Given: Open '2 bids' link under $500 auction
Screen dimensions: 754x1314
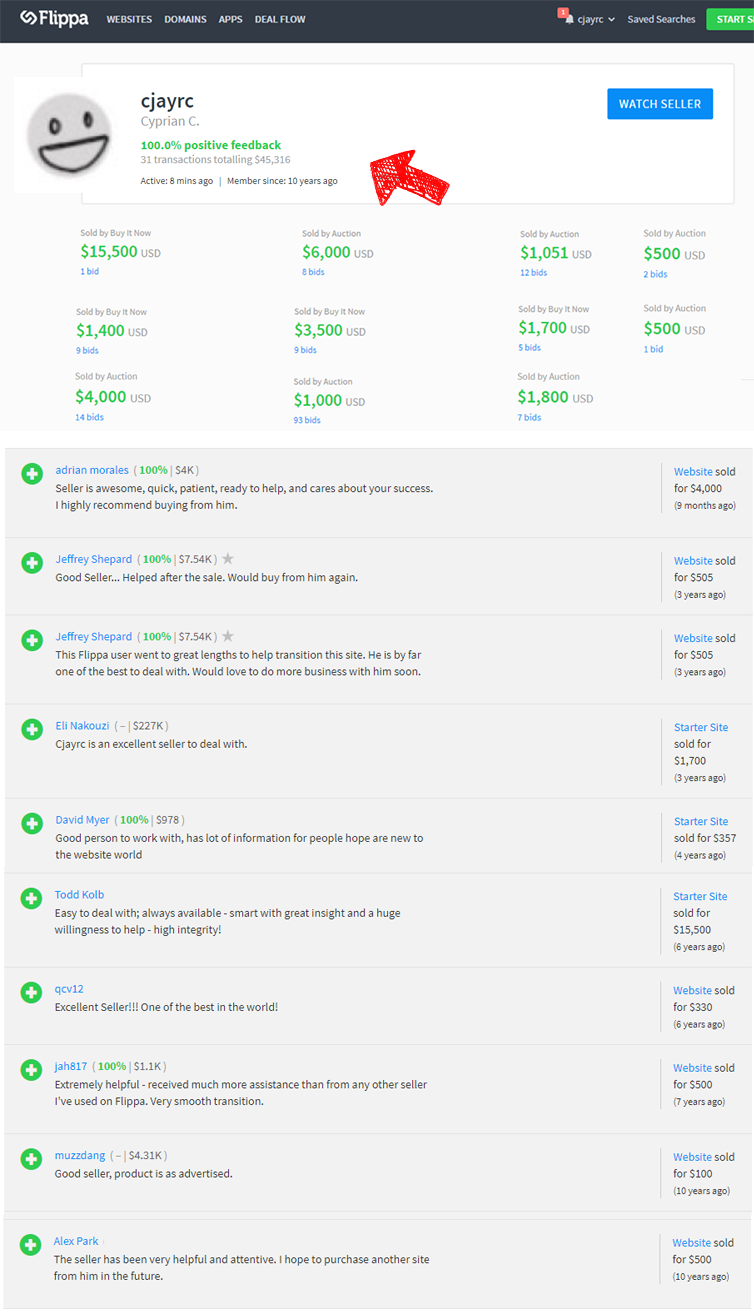Looking at the screenshot, I should (655, 273).
